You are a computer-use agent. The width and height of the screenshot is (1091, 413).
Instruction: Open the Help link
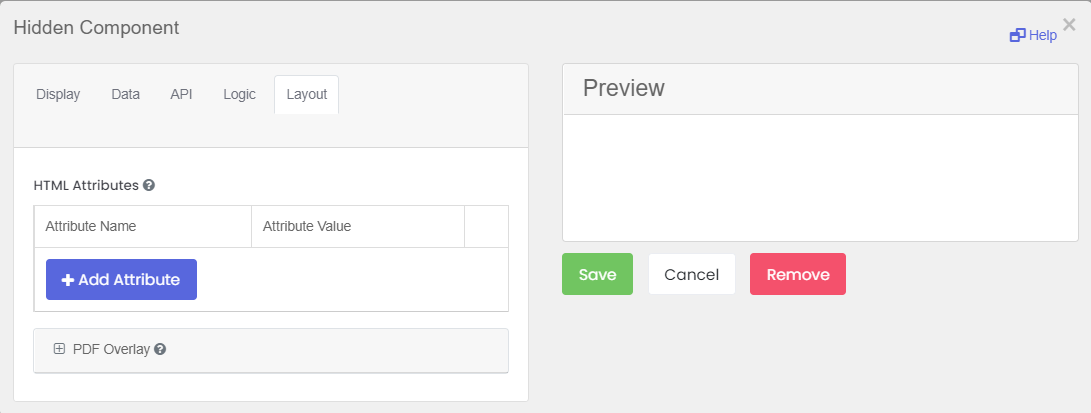tap(1034, 35)
